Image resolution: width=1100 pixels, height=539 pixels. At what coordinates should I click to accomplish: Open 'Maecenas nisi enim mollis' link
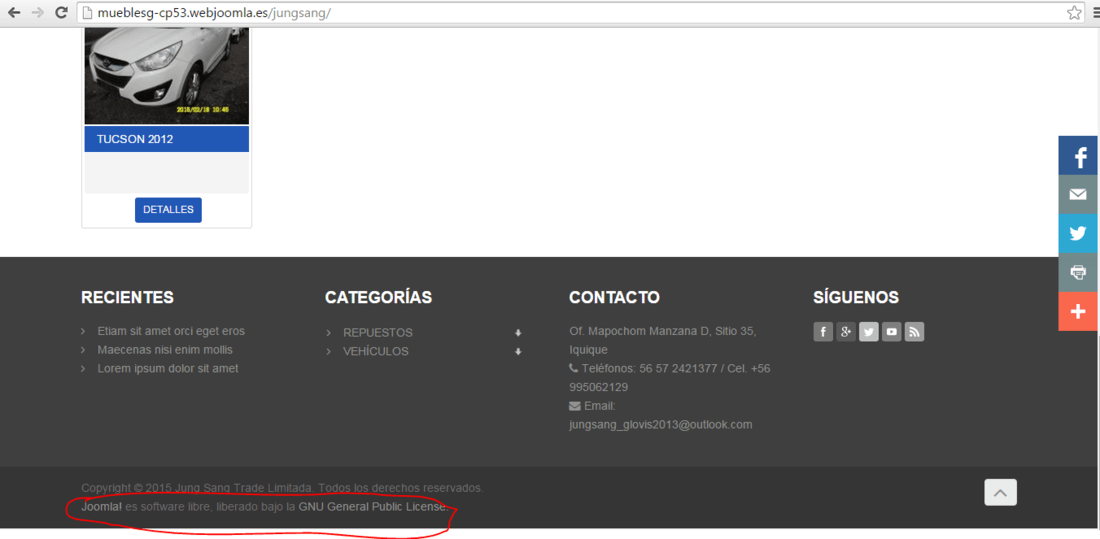[x=165, y=350]
